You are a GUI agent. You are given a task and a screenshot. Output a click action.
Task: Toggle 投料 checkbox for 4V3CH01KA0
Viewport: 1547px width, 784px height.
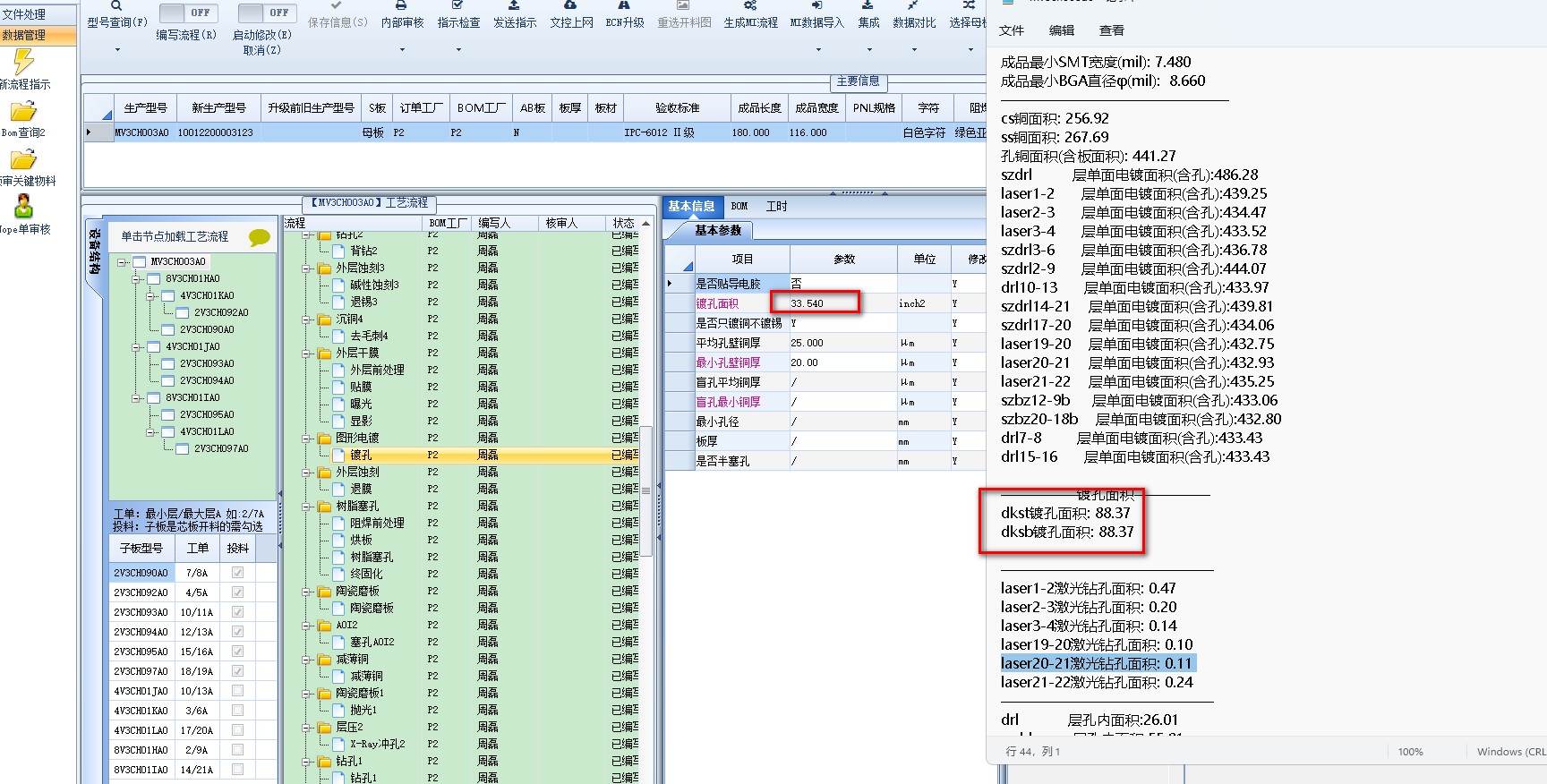238,711
